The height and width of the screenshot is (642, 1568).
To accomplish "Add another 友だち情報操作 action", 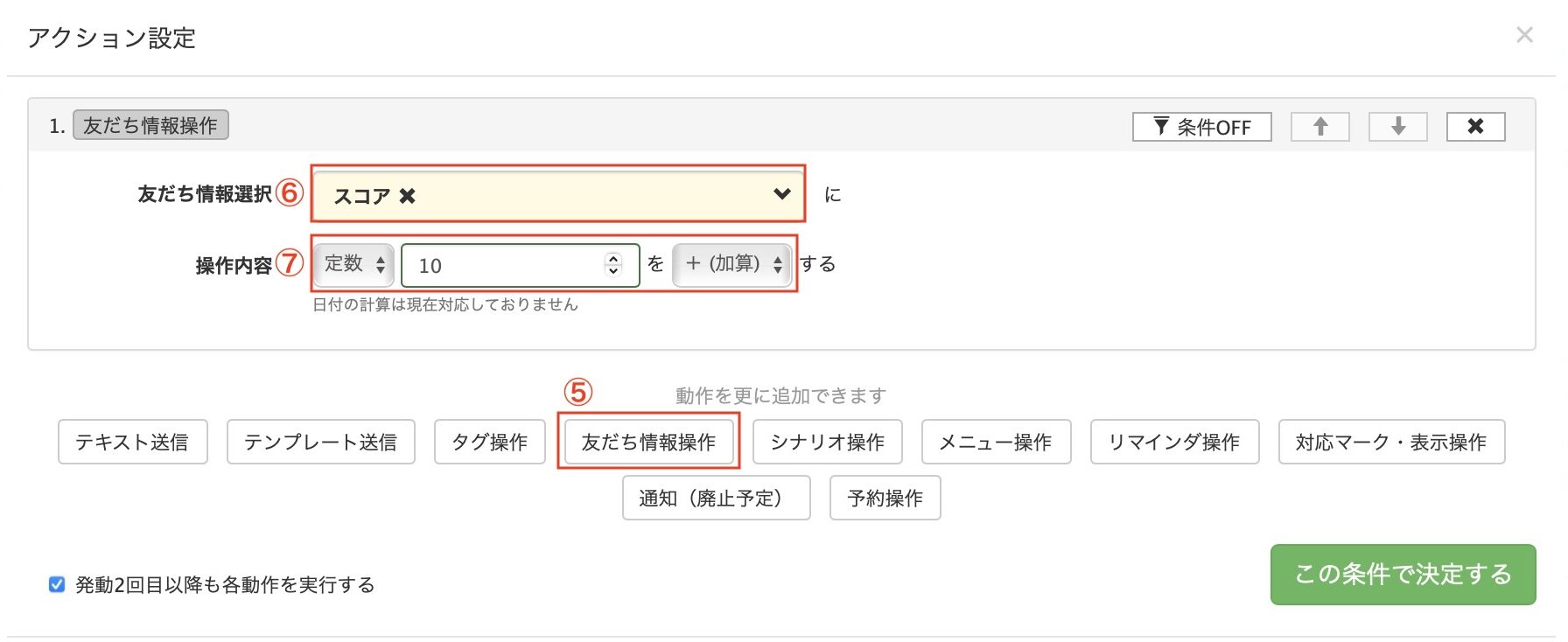I will (x=648, y=442).
